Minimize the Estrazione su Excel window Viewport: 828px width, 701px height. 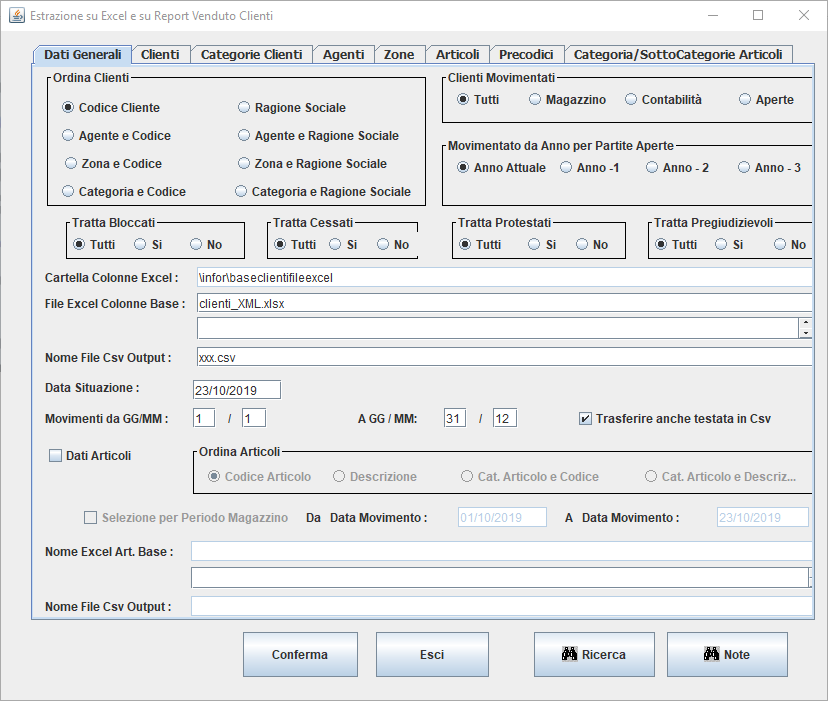(x=713, y=15)
